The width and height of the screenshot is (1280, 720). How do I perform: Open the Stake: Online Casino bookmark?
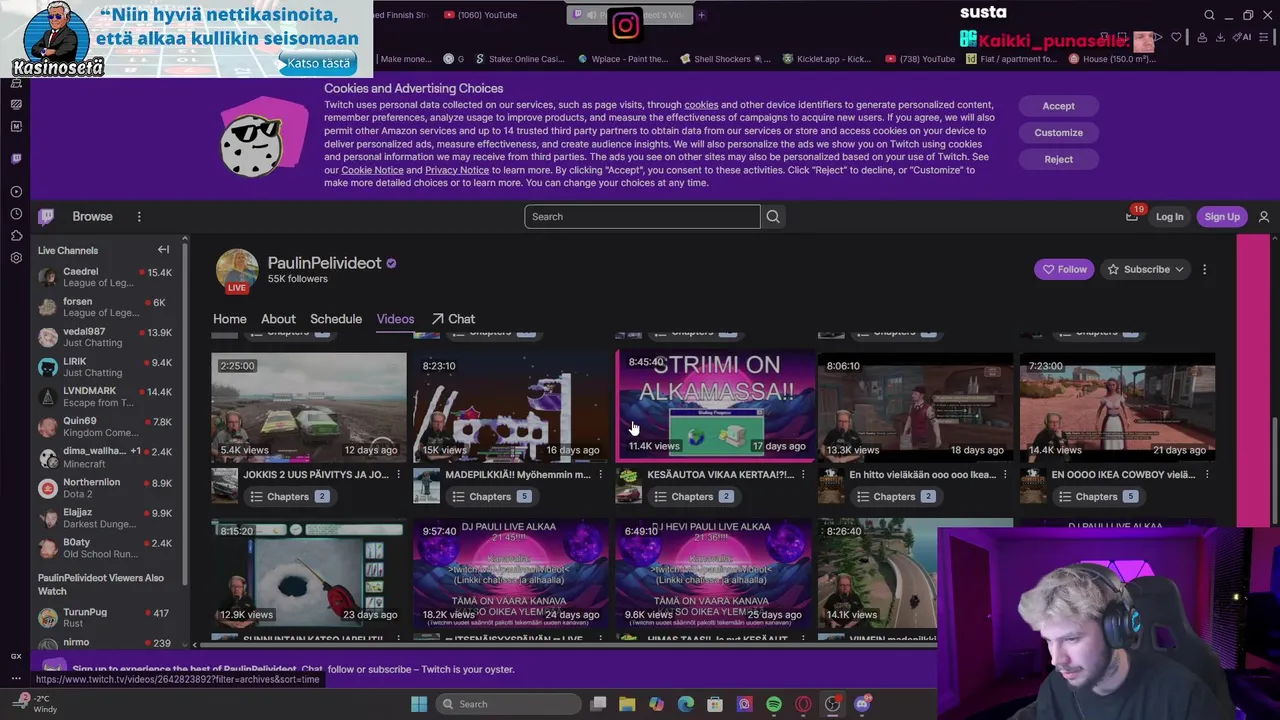coord(520,59)
